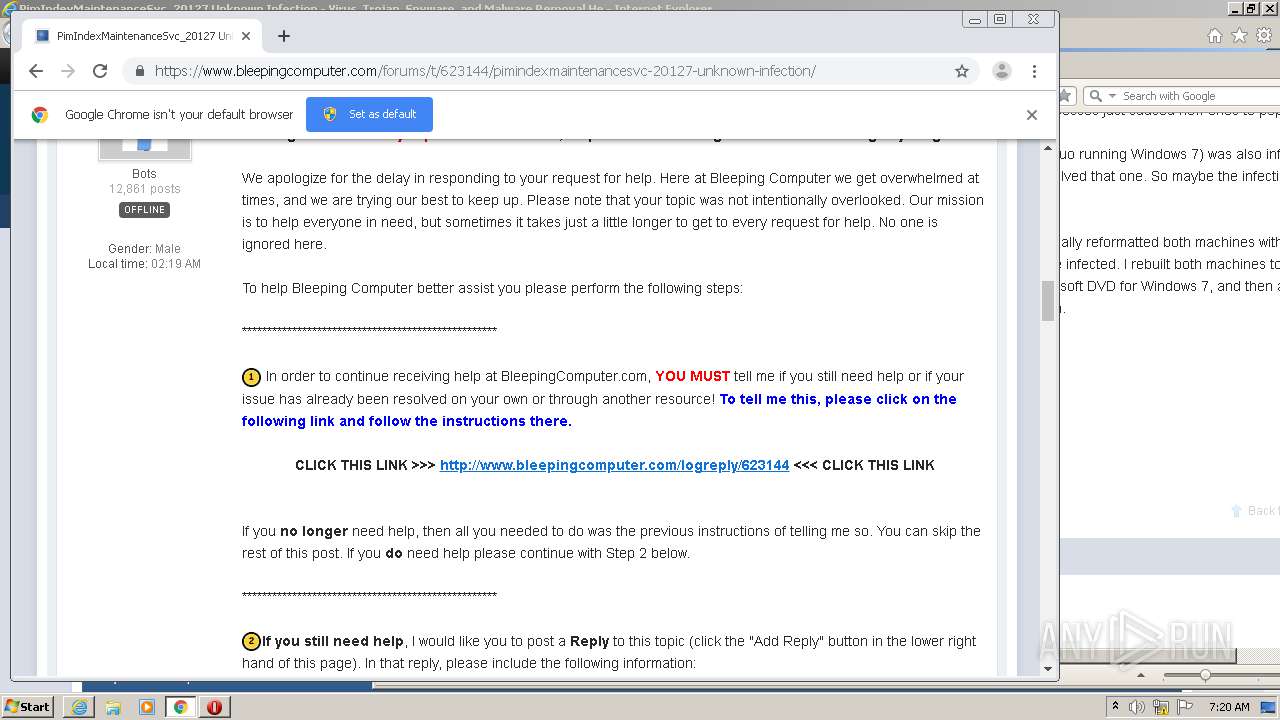This screenshot has height=720, width=1280.
Task: Click the '12,861 posts' text
Action: 144,189
